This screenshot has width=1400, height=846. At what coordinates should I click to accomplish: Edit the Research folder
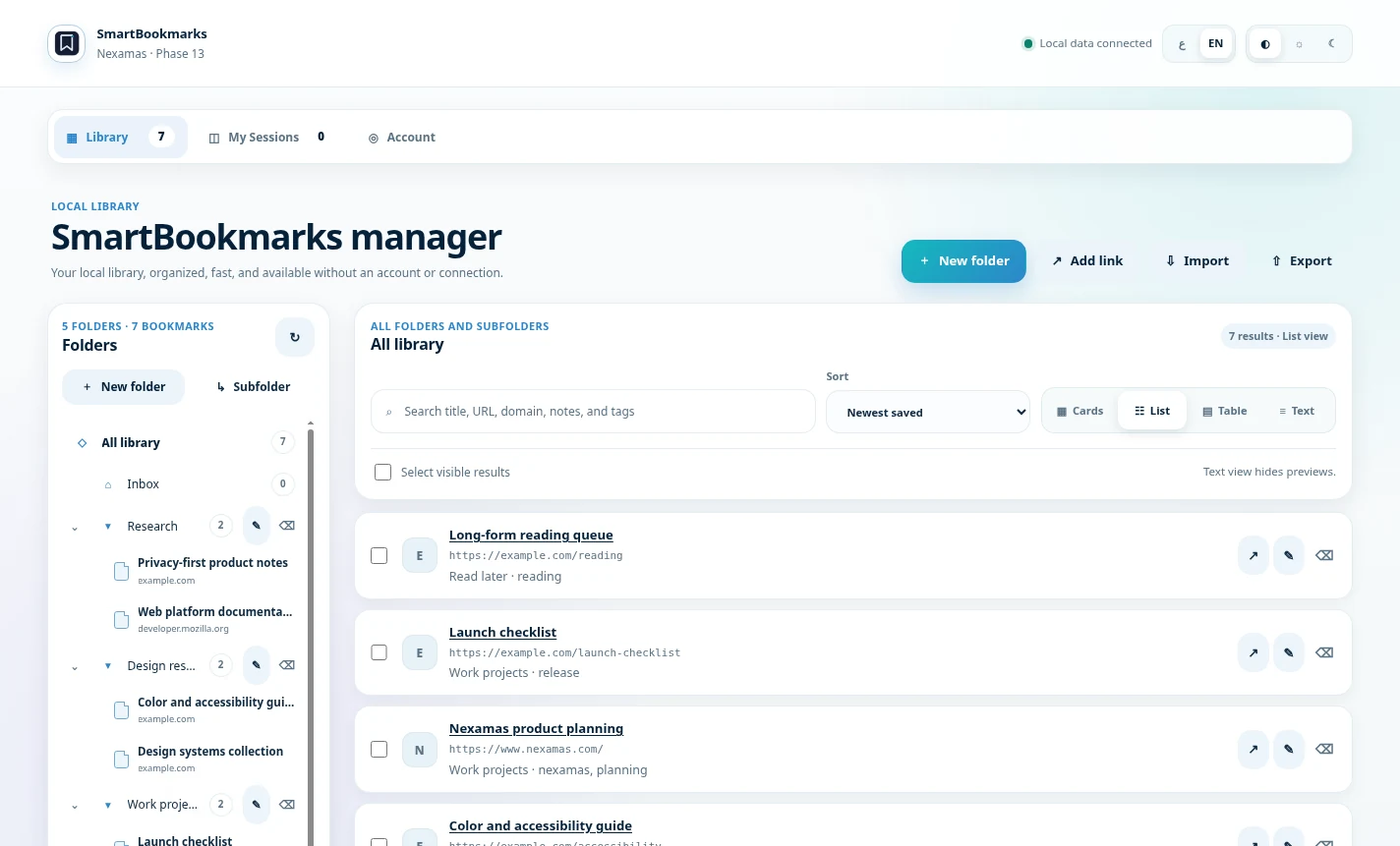coord(256,526)
